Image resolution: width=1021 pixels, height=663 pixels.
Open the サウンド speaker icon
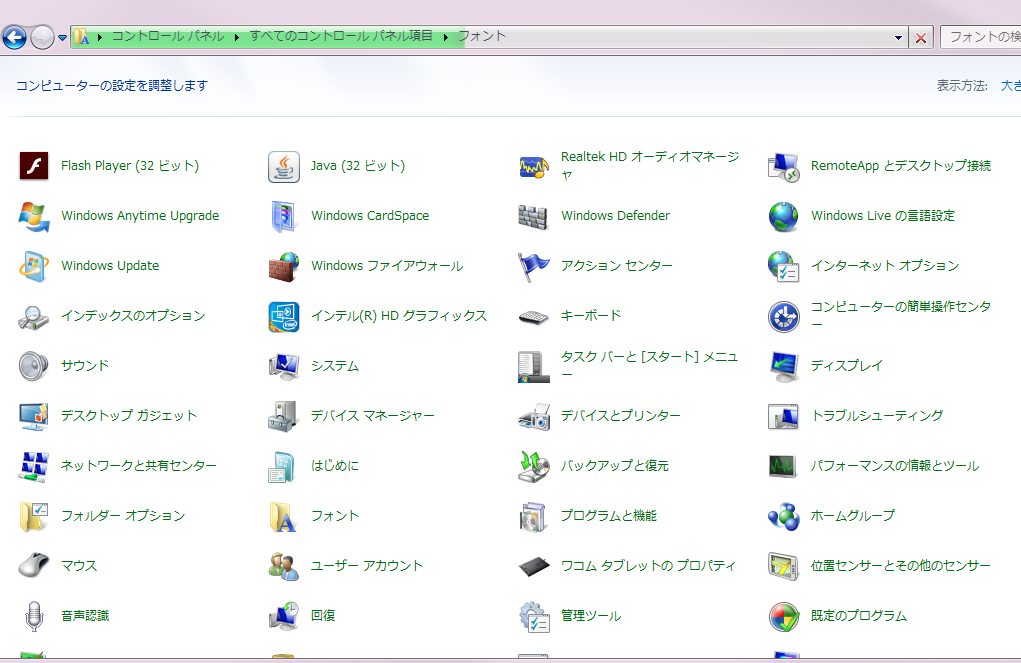[34, 366]
